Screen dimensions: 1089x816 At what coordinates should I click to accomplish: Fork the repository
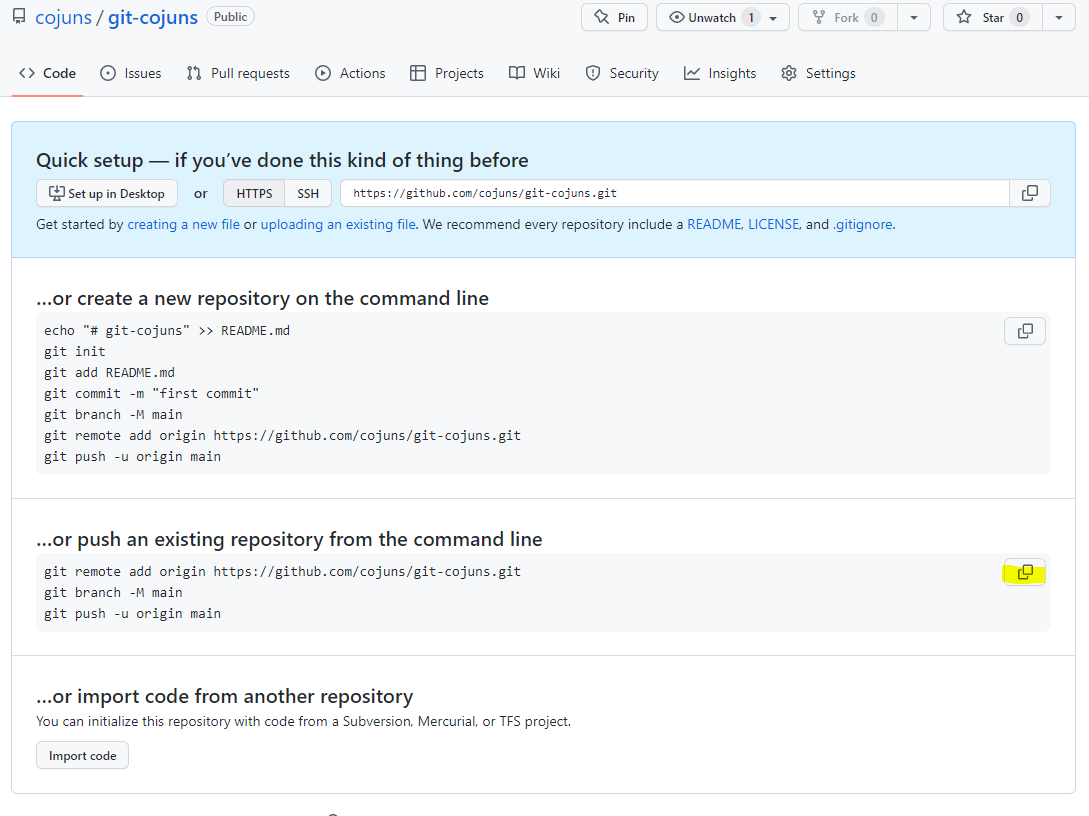pyautogui.click(x=847, y=17)
